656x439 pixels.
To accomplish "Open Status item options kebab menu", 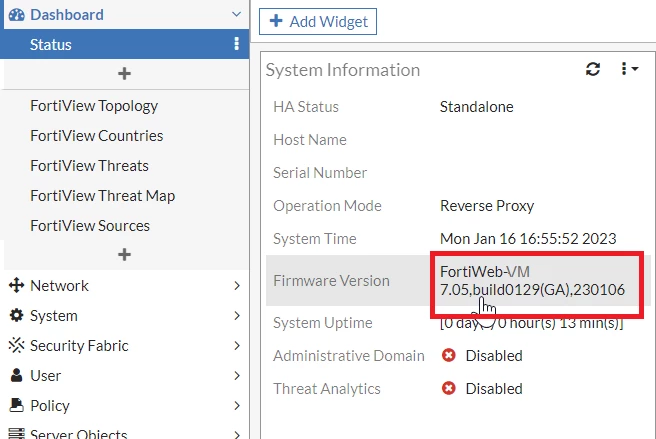I will [x=236, y=44].
